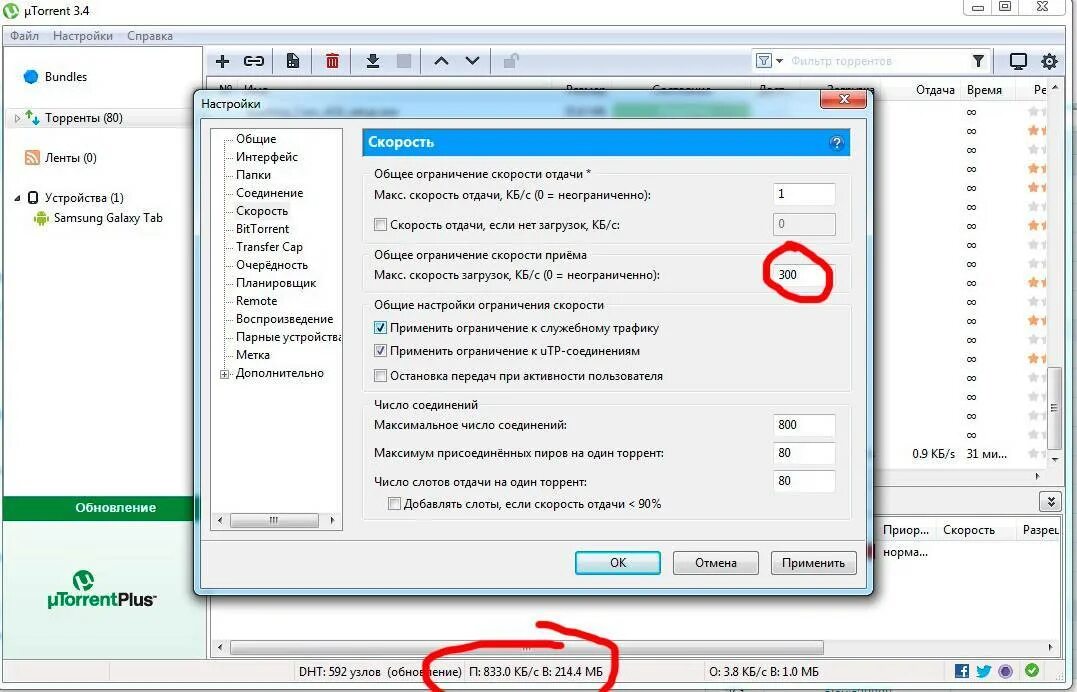
Task: Click left arrow of settings tree scrollbar
Action: (220, 520)
